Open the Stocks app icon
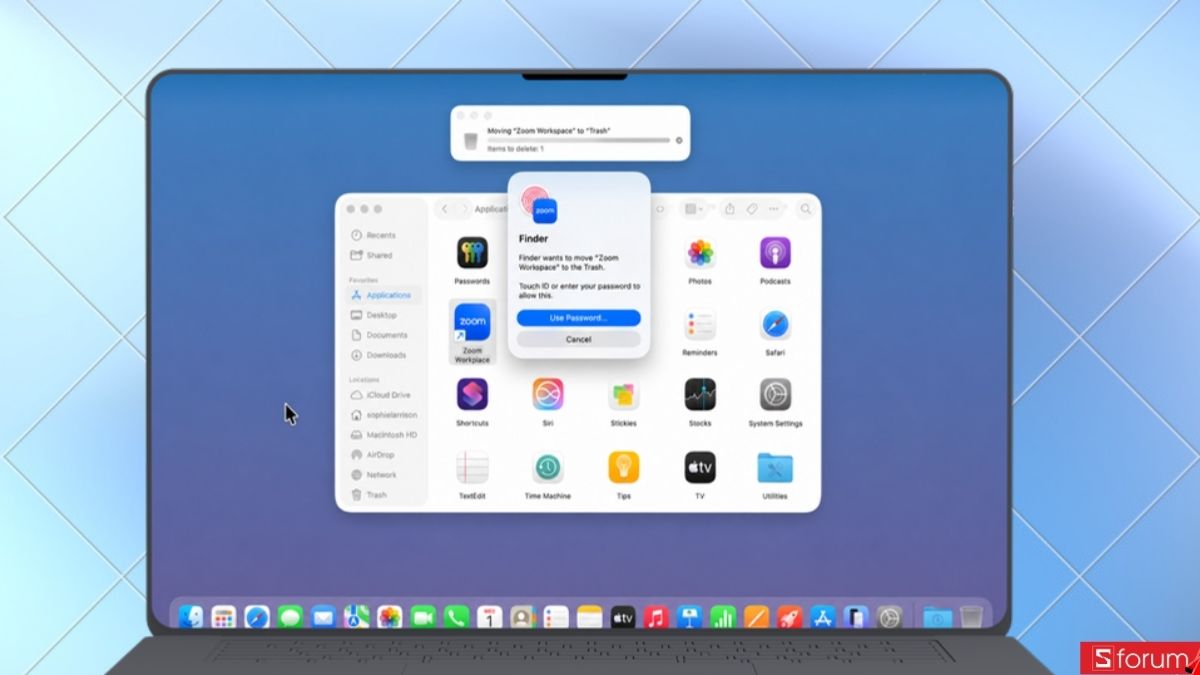 700,394
